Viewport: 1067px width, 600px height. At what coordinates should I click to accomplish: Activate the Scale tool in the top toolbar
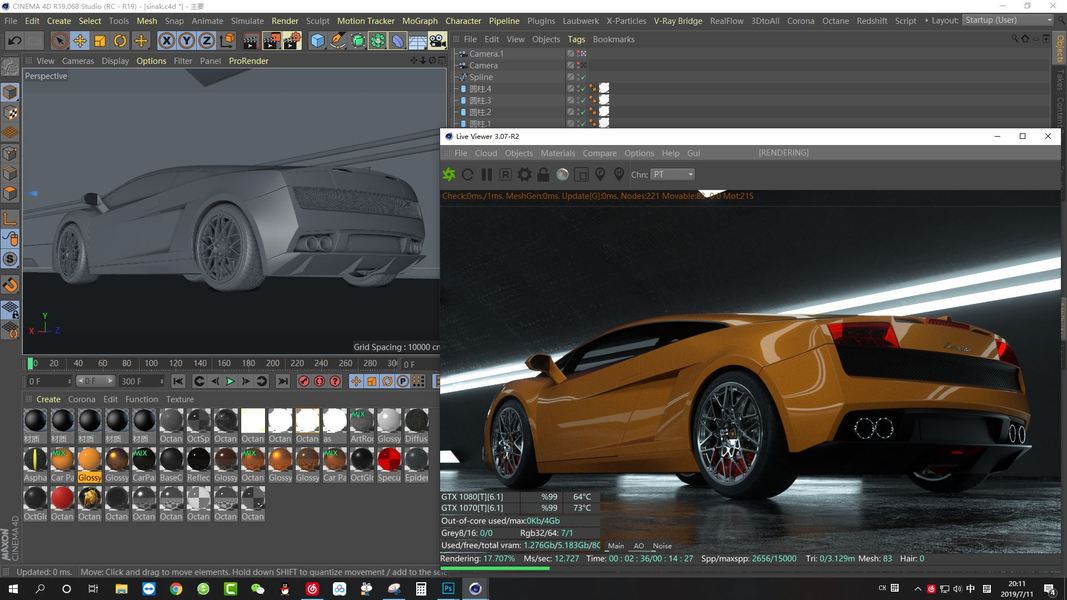100,41
